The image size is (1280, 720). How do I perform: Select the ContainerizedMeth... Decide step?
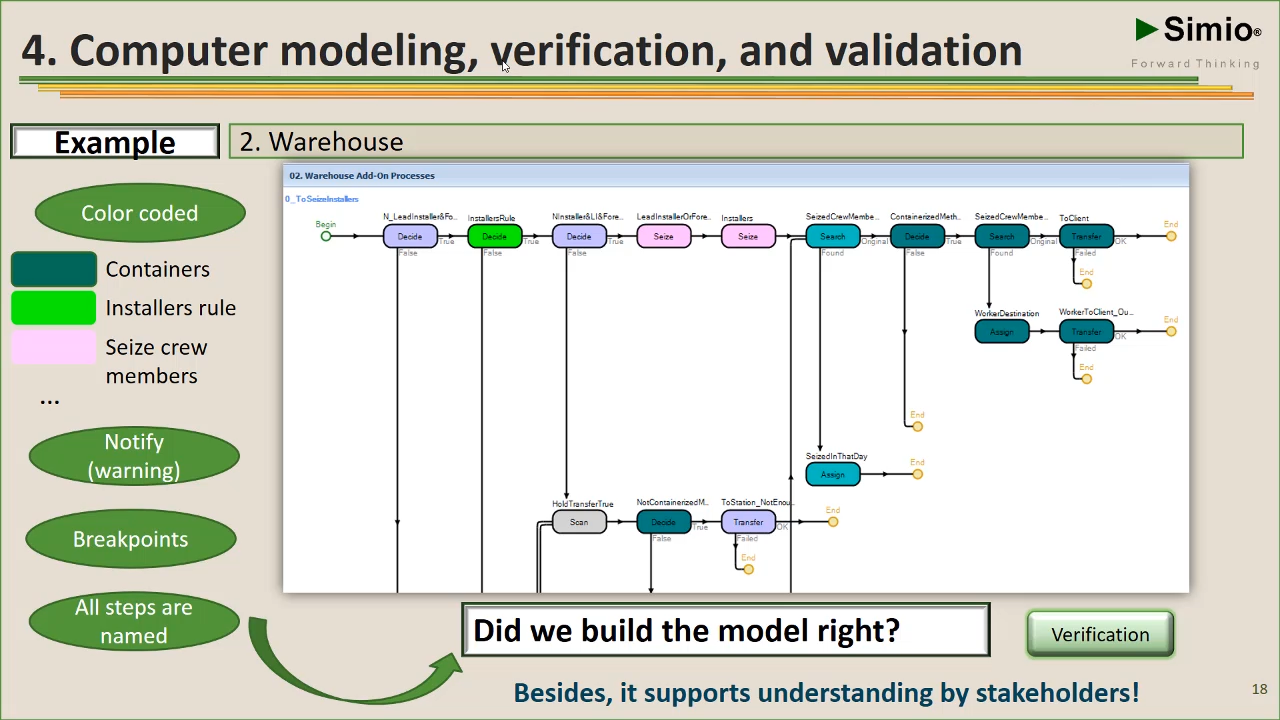[x=917, y=237]
